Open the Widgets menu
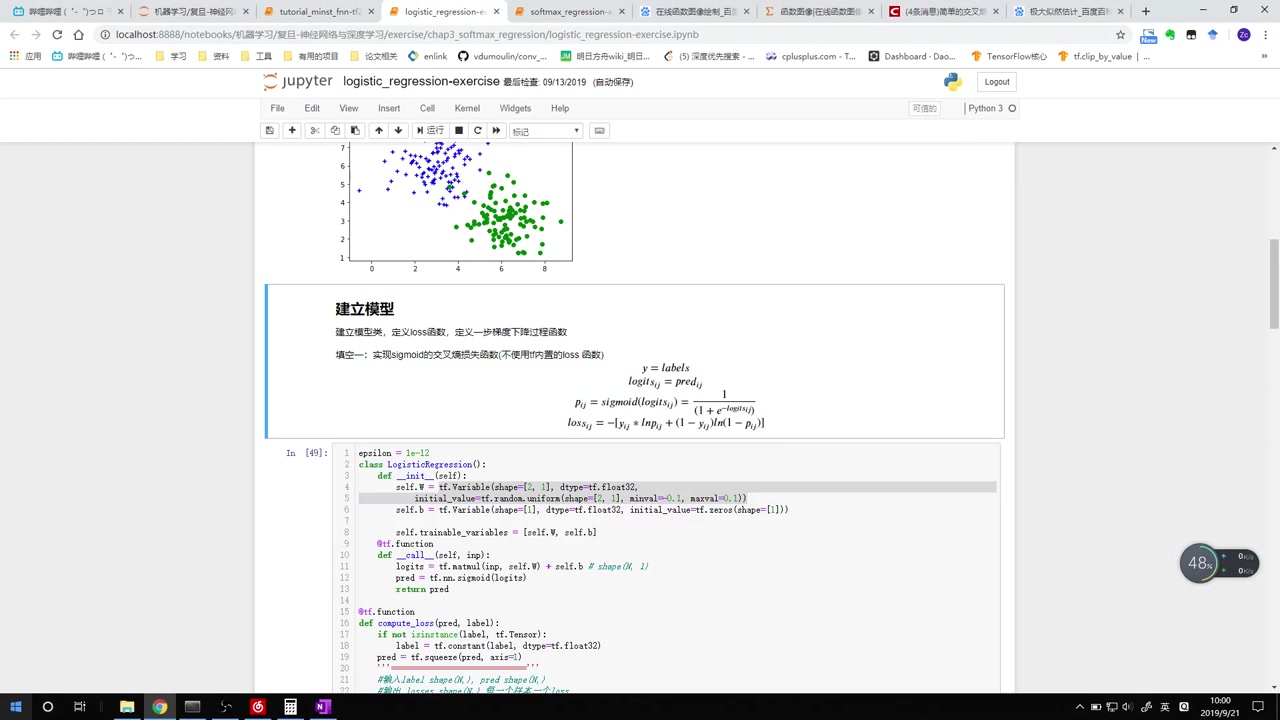This screenshot has width=1280, height=720. pos(515,108)
